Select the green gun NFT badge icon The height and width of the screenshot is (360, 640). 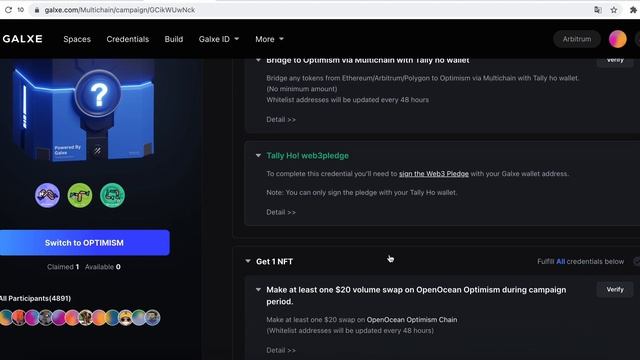pos(80,195)
